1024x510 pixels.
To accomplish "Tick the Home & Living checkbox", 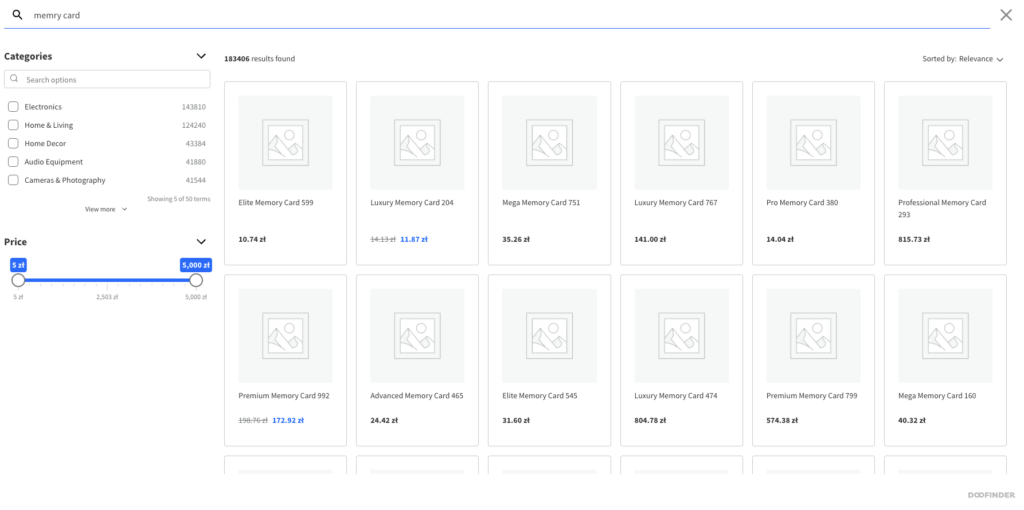I will point(13,125).
